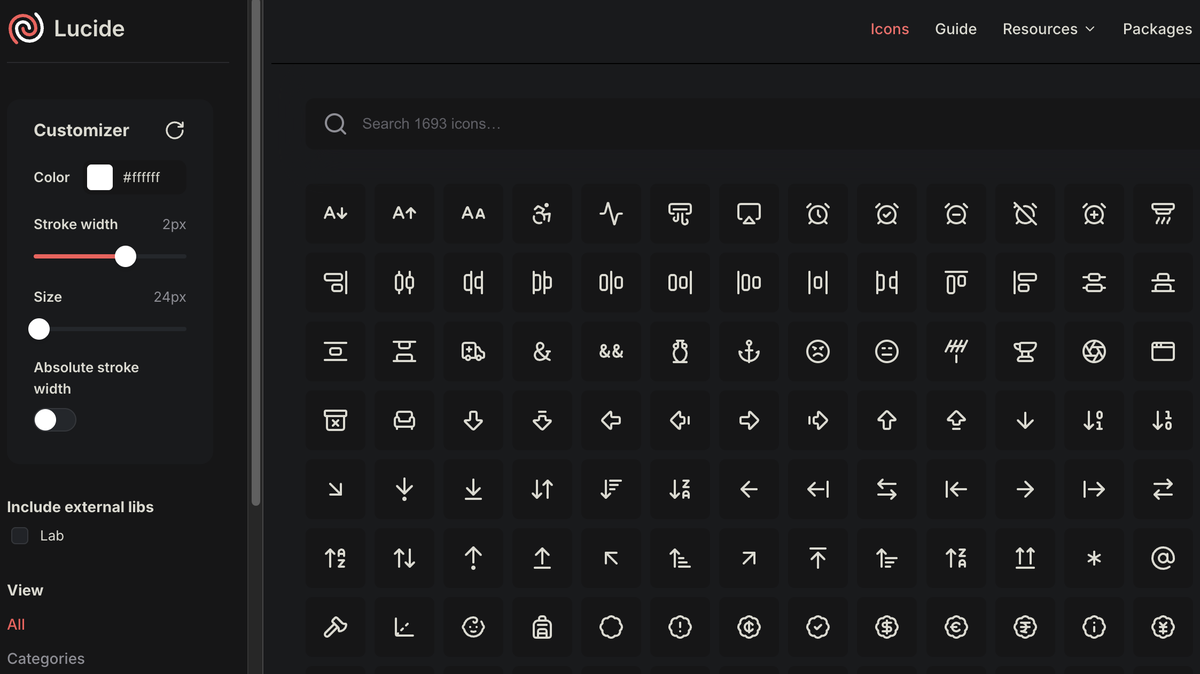Pick the alarm clock plus icon

1094,213
